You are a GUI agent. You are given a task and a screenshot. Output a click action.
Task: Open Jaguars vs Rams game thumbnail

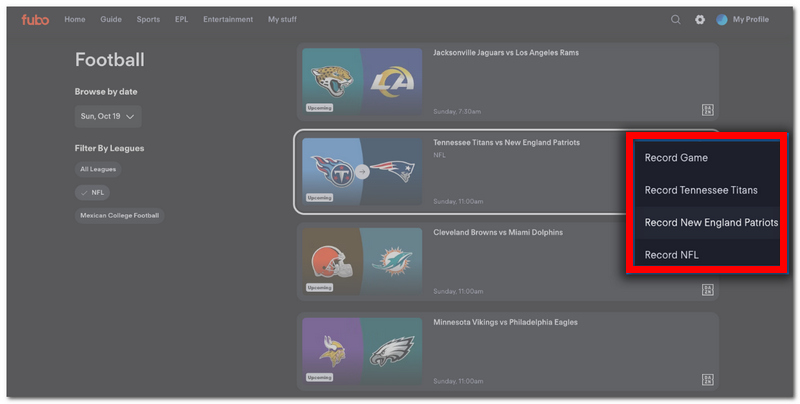point(362,82)
